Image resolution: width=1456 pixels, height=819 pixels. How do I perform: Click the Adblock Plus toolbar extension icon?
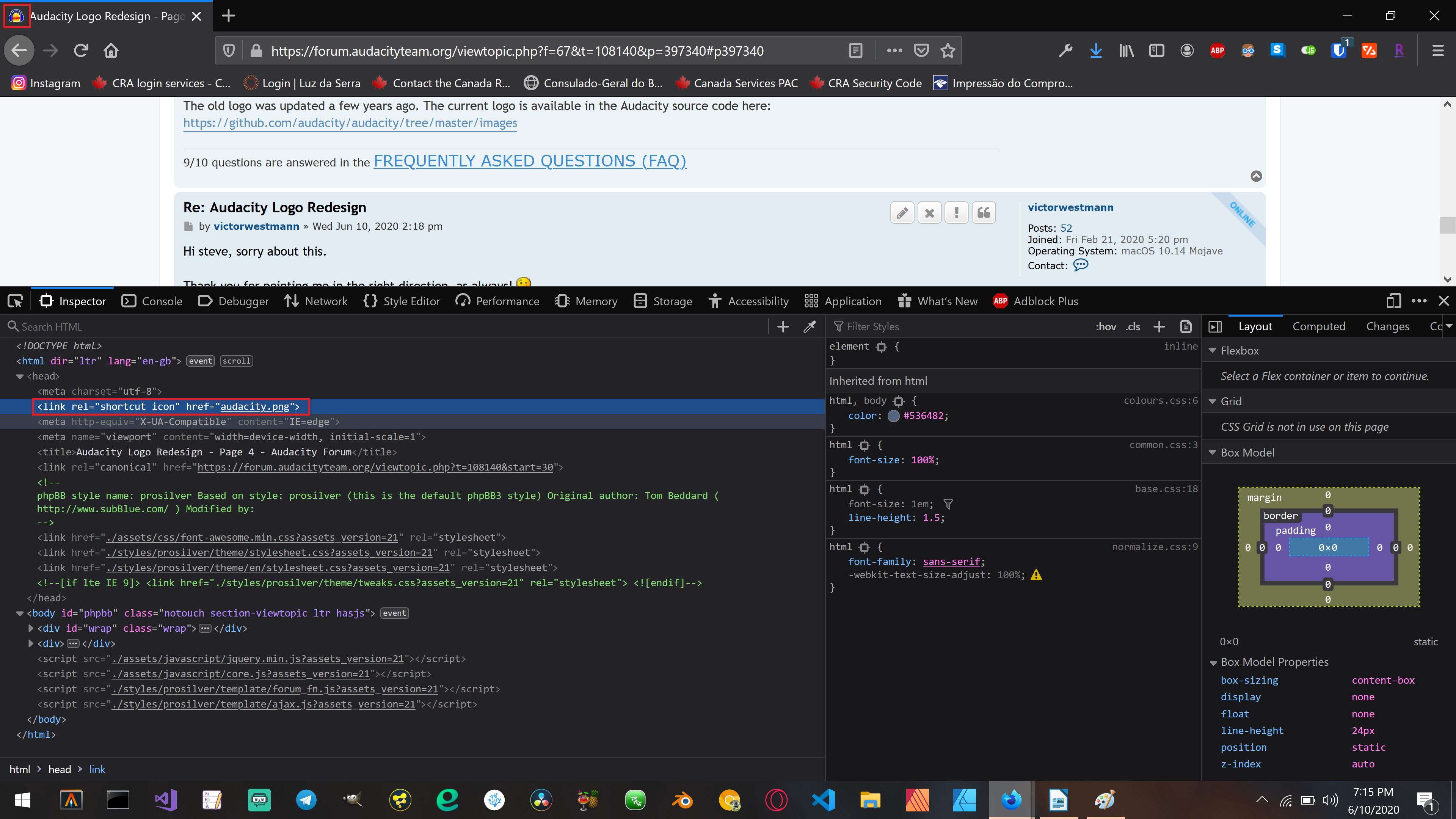1217,51
